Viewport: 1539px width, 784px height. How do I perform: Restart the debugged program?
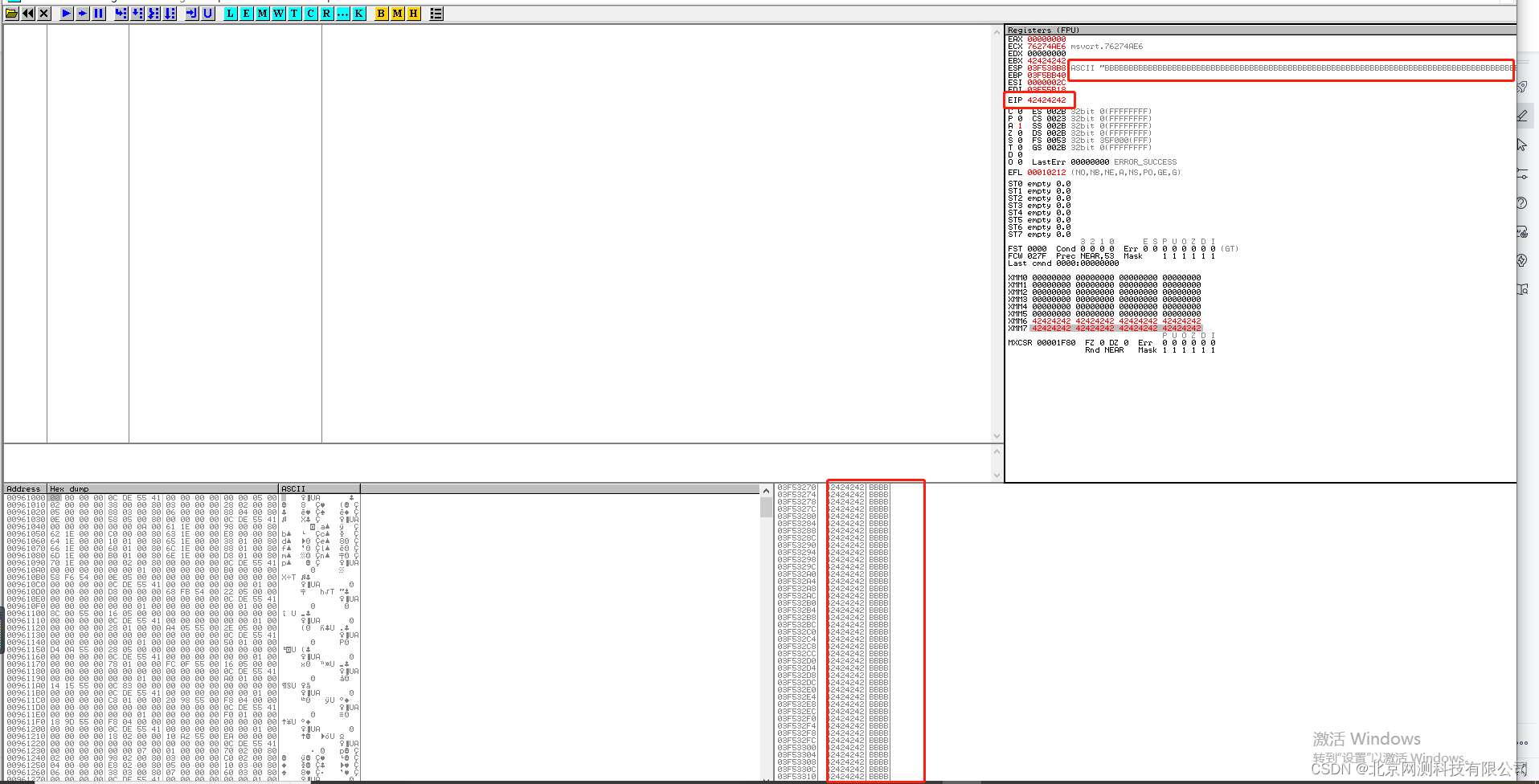coord(28,14)
